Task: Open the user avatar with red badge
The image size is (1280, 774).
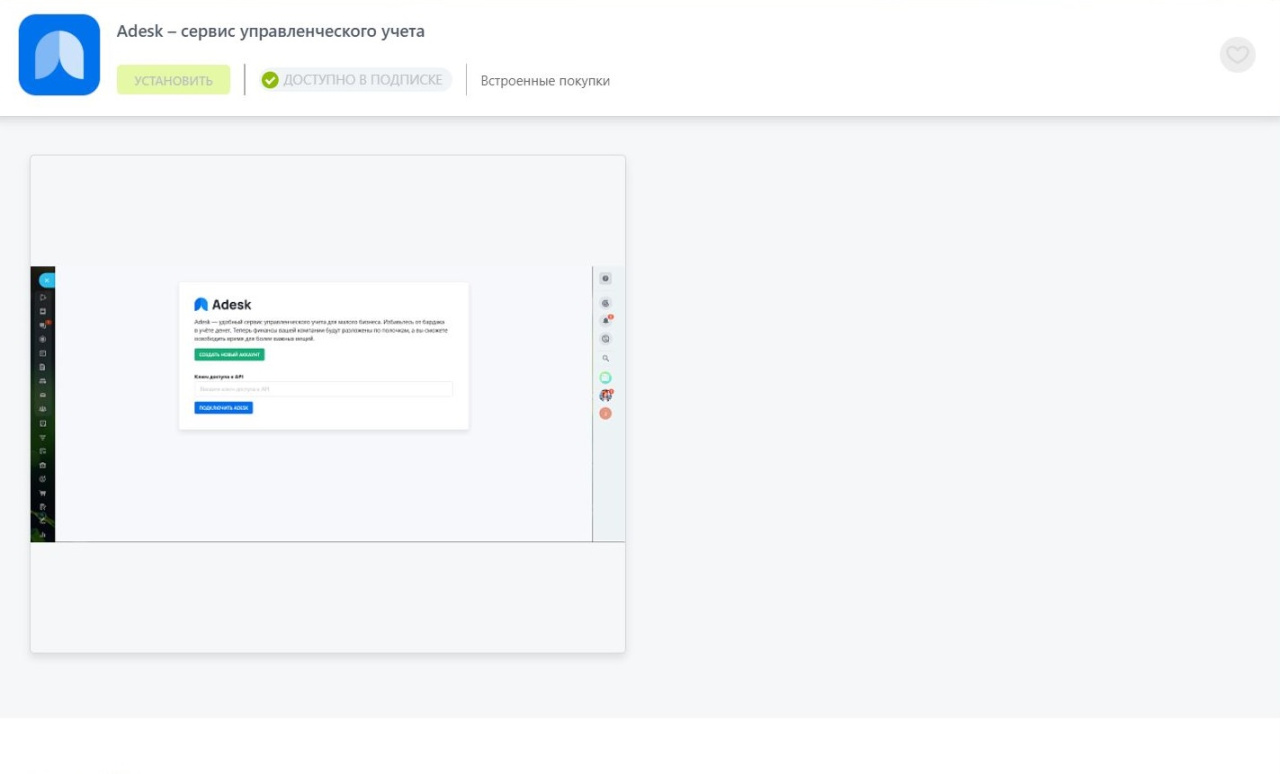Action: point(606,396)
